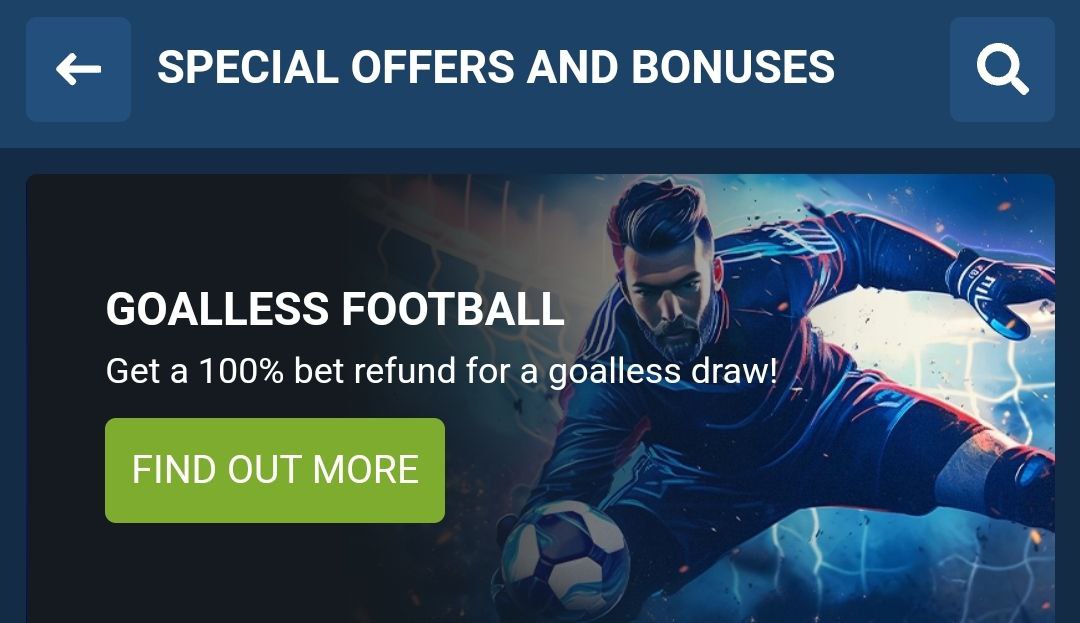Tap the words 'goalless draw!' in the description

(x=663, y=372)
